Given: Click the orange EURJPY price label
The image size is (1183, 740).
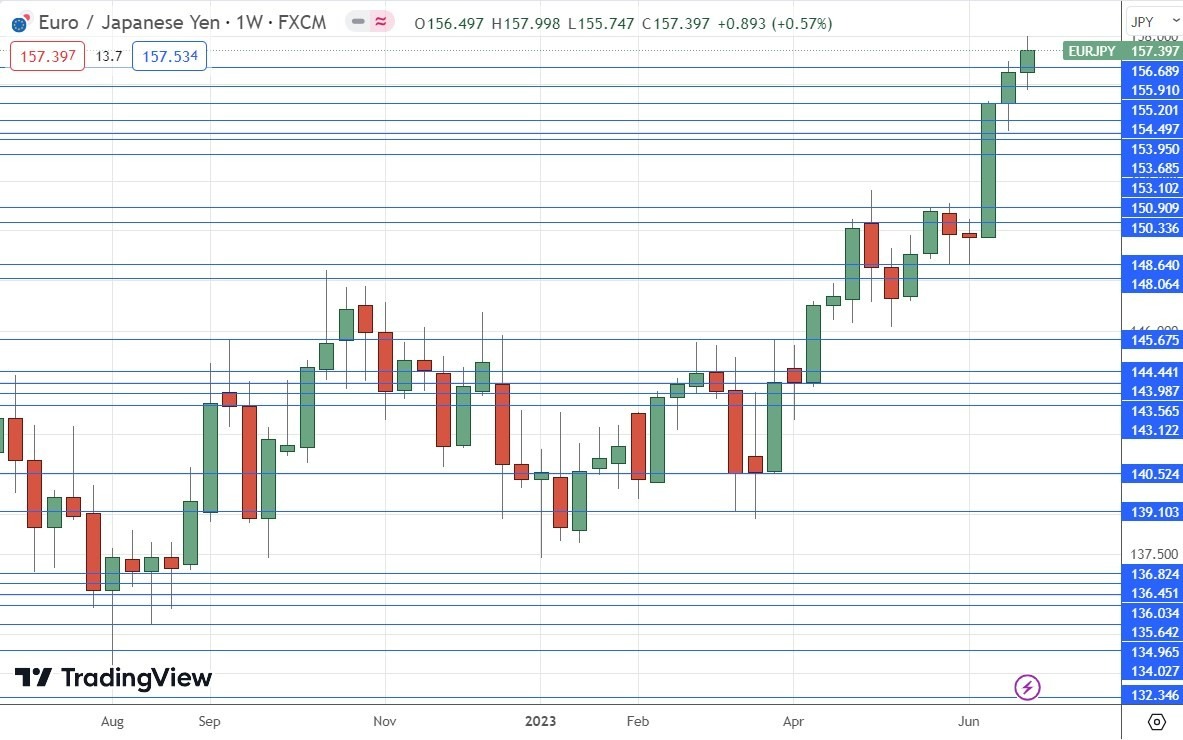Looking at the screenshot, I should (x=1092, y=50).
